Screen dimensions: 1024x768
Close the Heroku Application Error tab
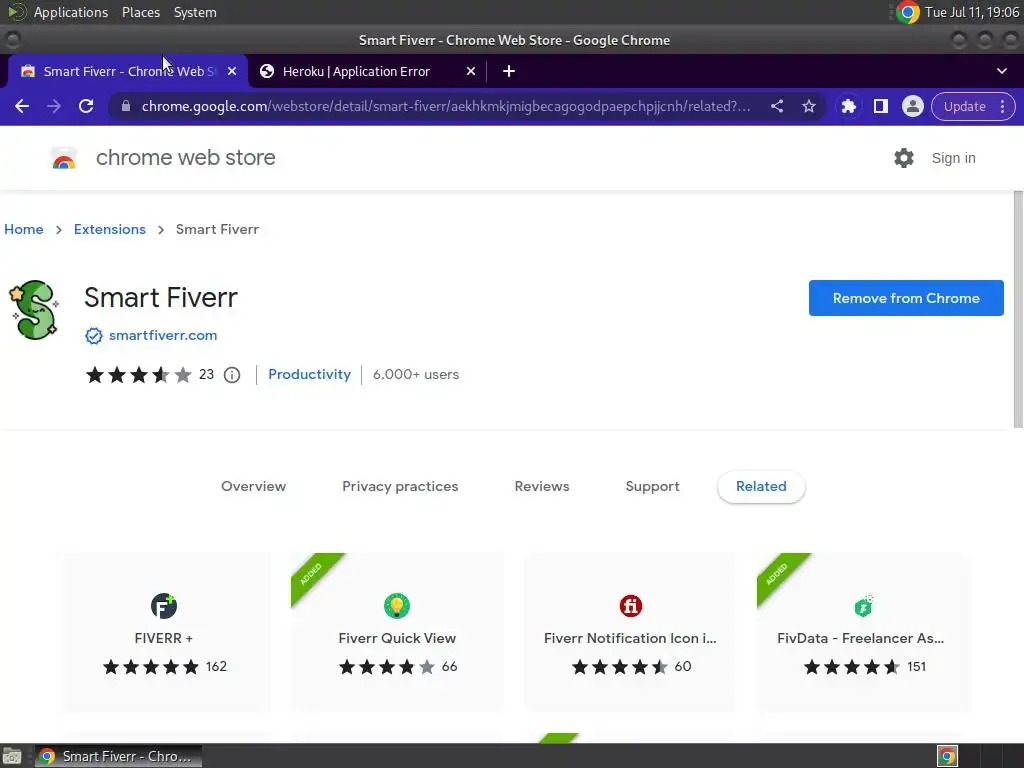tap(471, 71)
